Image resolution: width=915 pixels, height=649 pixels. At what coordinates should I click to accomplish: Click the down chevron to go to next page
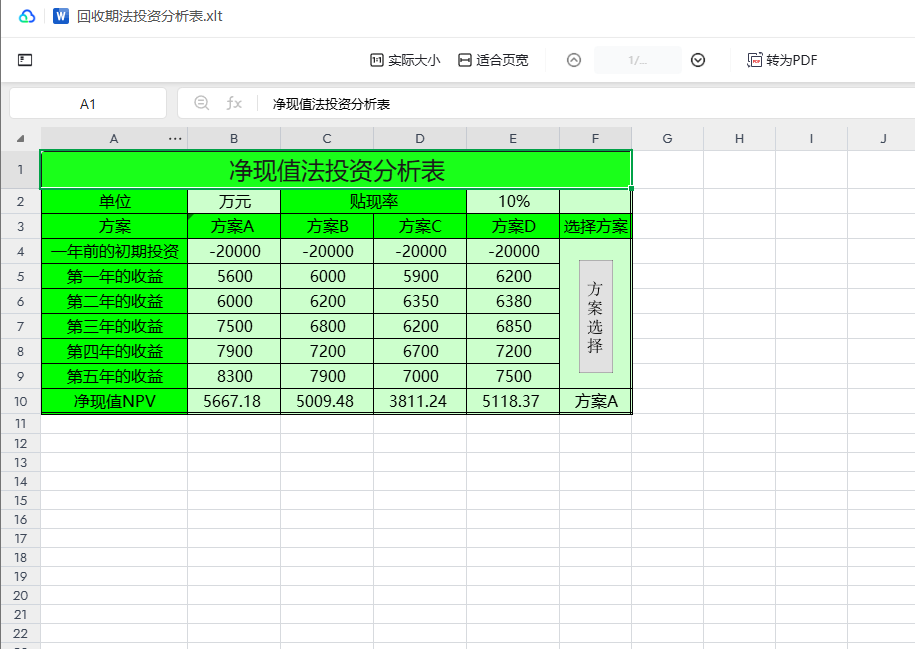coord(697,60)
